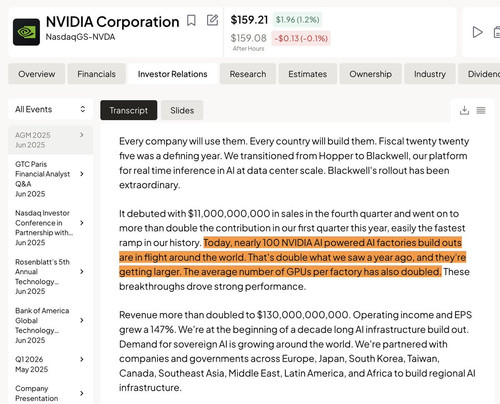The height and width of the screenshot is (404, 500).
Task: Click the edit note pencil icon
Action: tap(212, 20)
